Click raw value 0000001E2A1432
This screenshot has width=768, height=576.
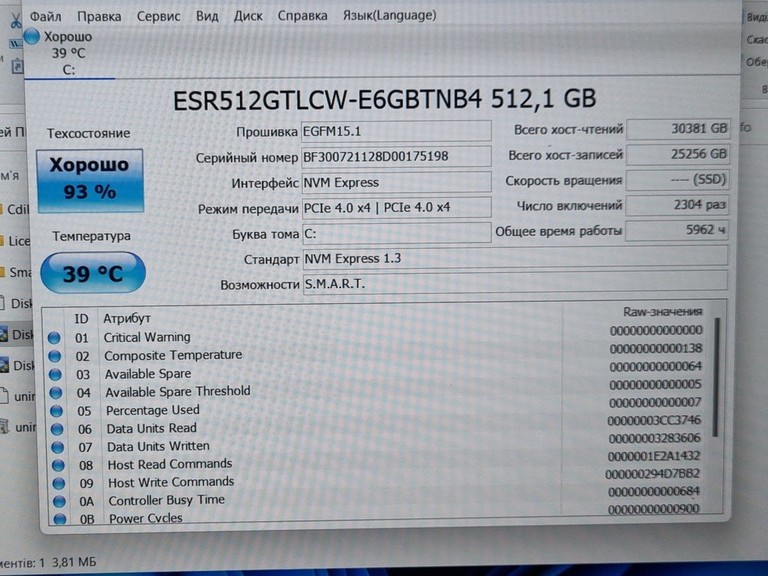coord(653,456)
